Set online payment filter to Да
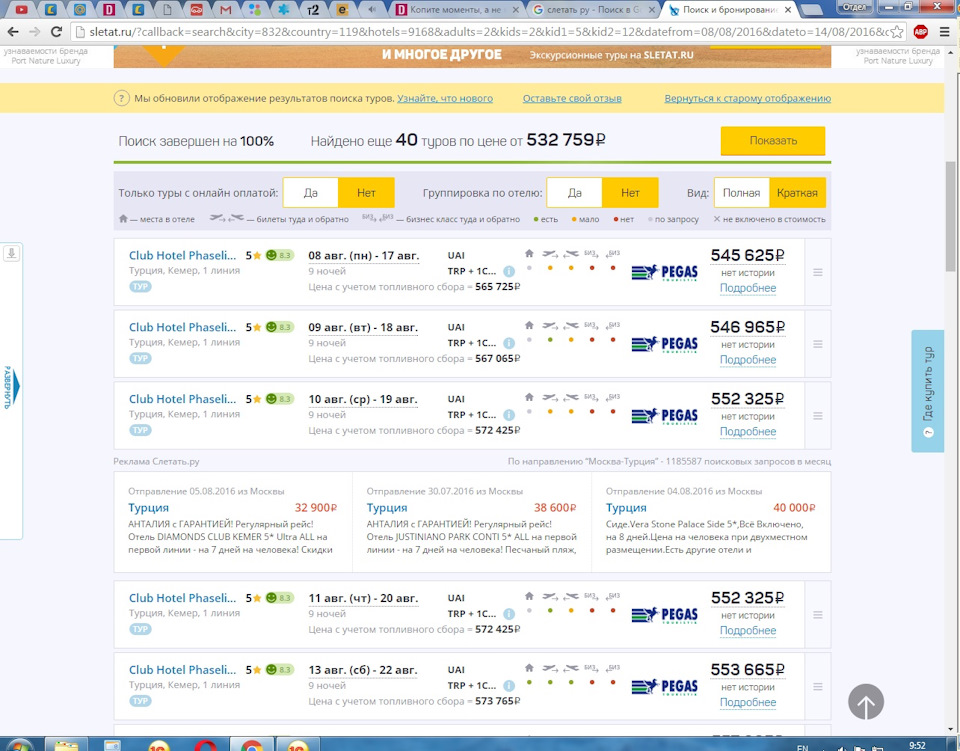 [x=310, y=192]
